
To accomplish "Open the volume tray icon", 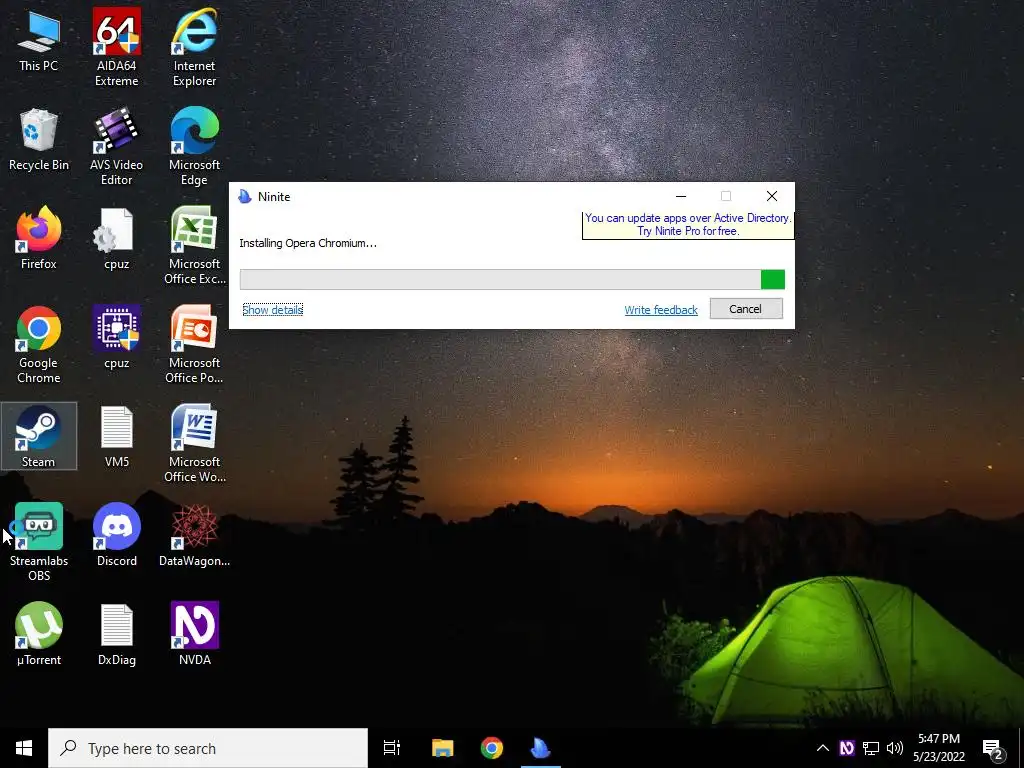I will (x=895, y=748).
